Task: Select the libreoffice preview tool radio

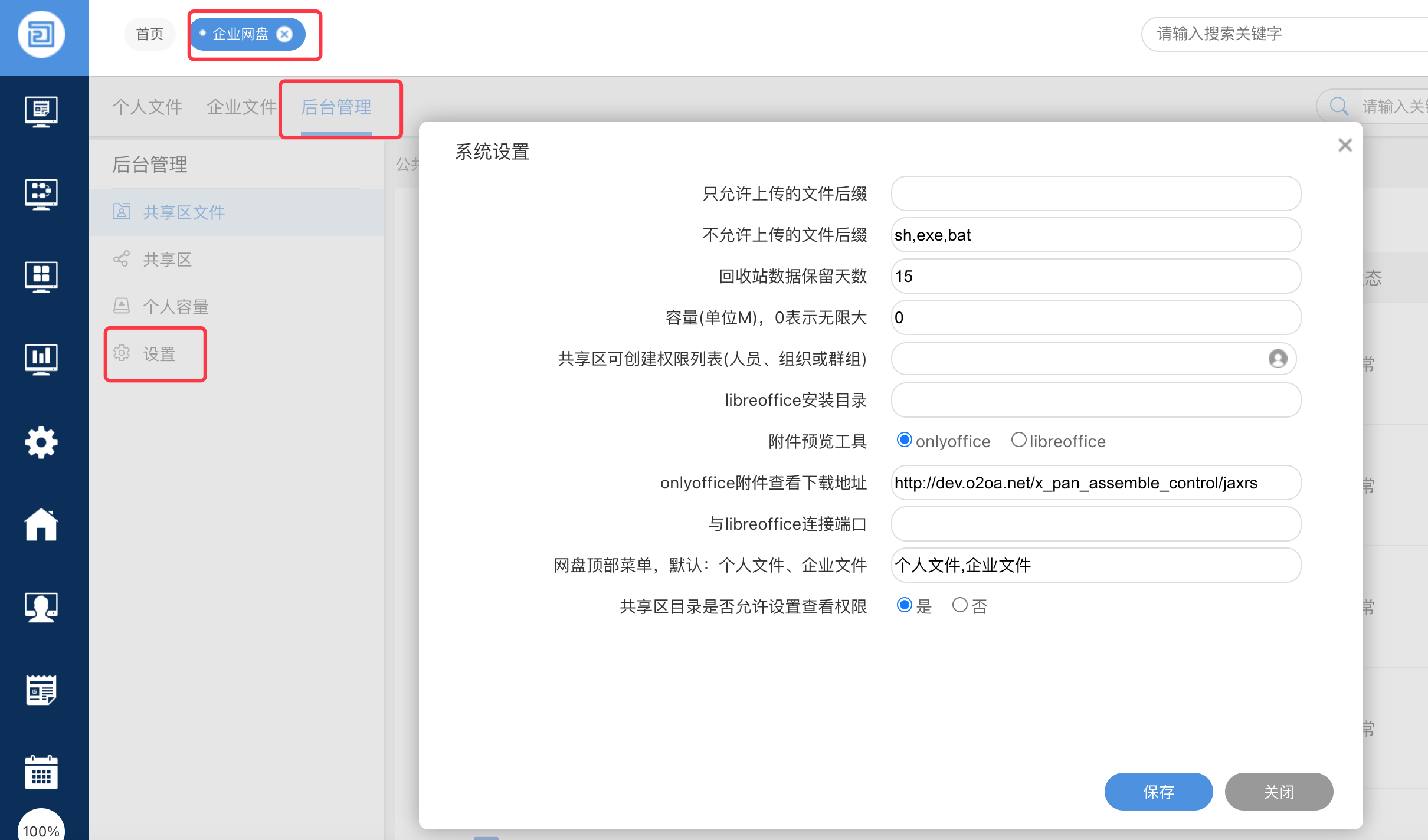Action: point(1018,440)
